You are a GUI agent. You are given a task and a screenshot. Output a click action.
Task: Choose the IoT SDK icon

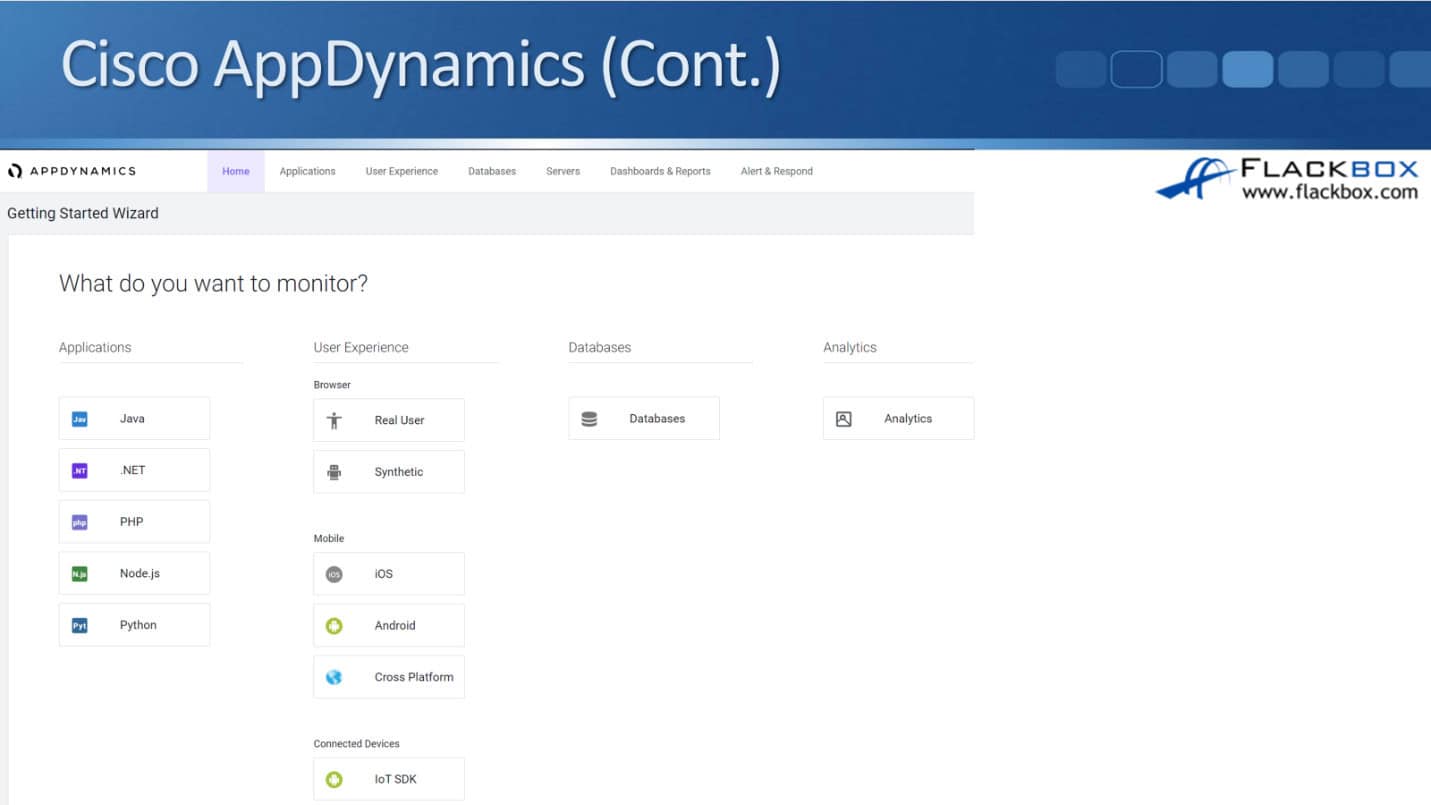[335, 779]
